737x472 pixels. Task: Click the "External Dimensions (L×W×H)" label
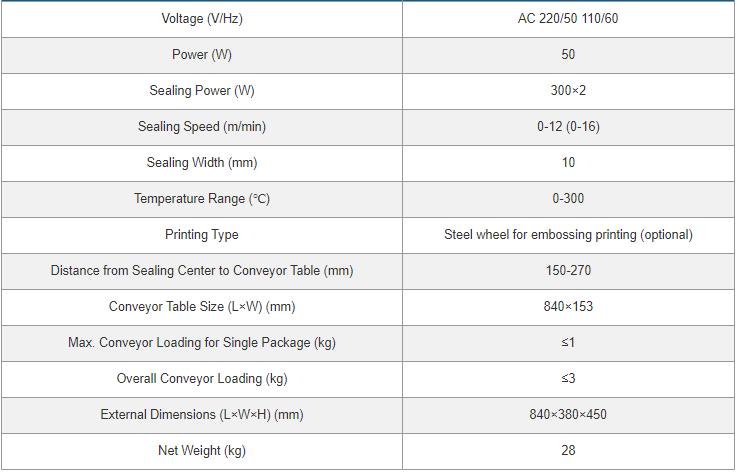click(201, 415)
